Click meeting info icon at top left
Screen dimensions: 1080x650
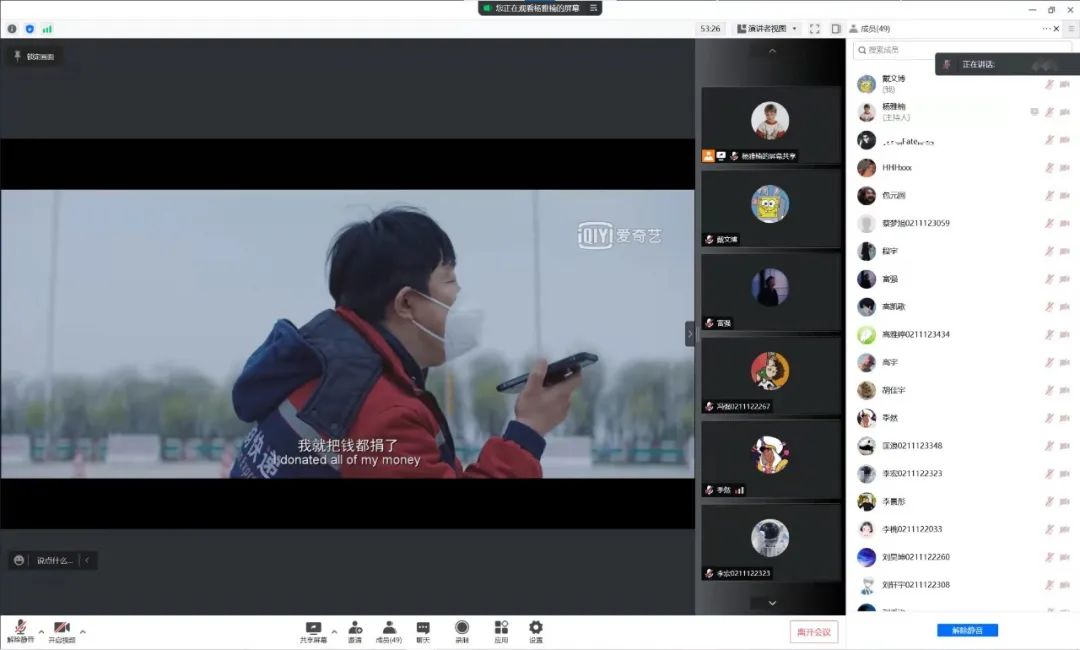12,28
